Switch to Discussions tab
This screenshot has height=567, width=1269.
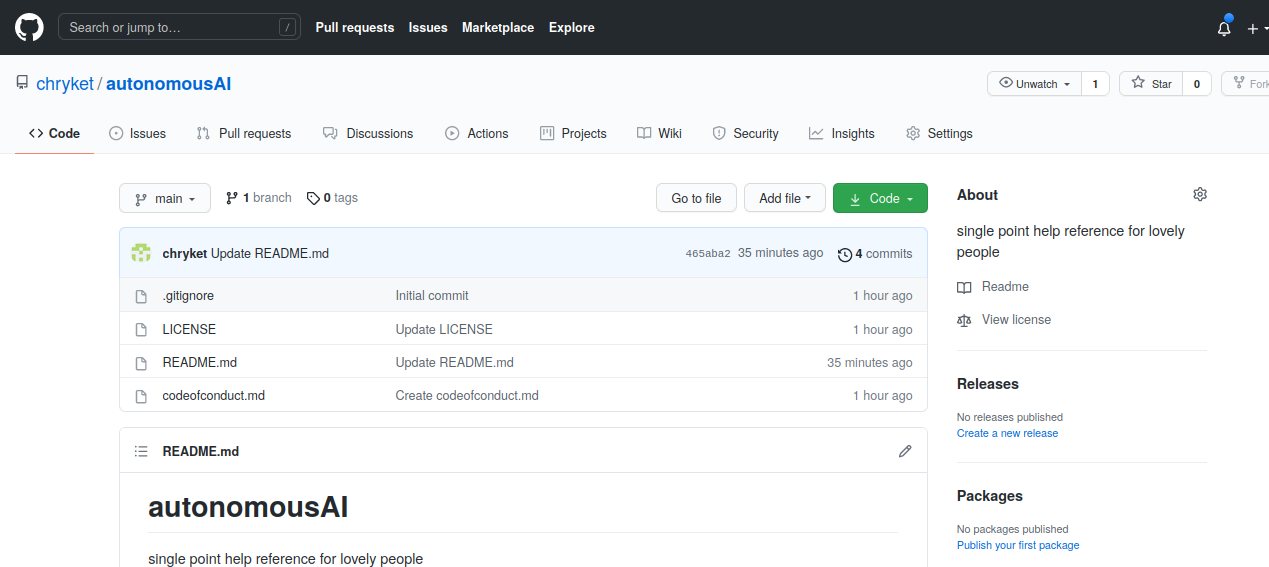tap(368, 133)
